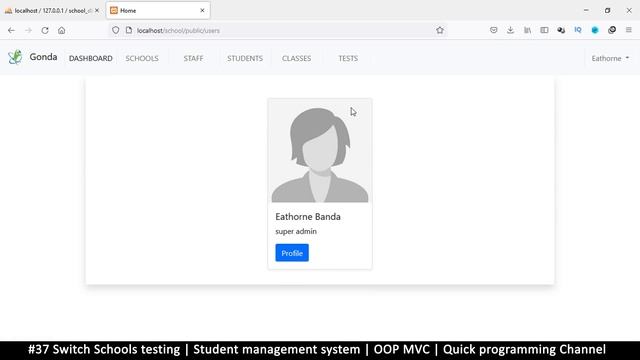640x360 pixels.
Task: Click the IQ extension icon
Action: pos(578,30)
